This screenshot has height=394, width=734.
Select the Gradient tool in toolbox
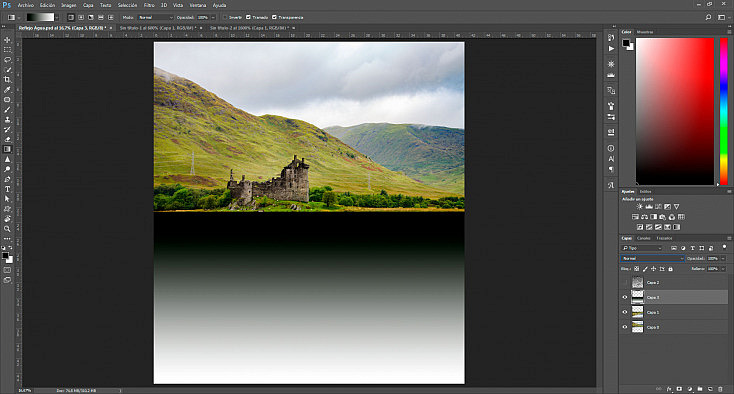click(7, 149)
